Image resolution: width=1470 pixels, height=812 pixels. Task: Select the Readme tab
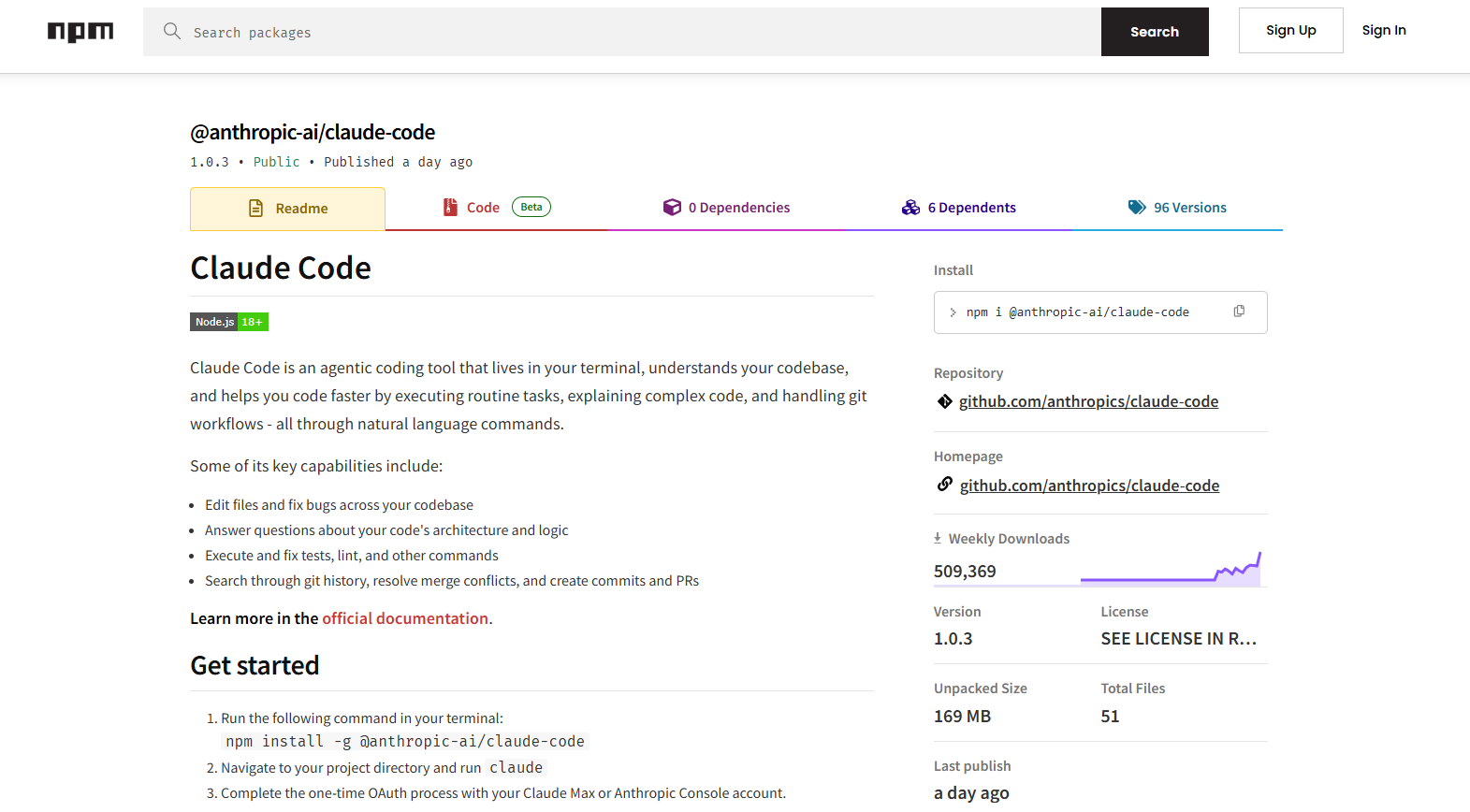(x=287, y=209)
